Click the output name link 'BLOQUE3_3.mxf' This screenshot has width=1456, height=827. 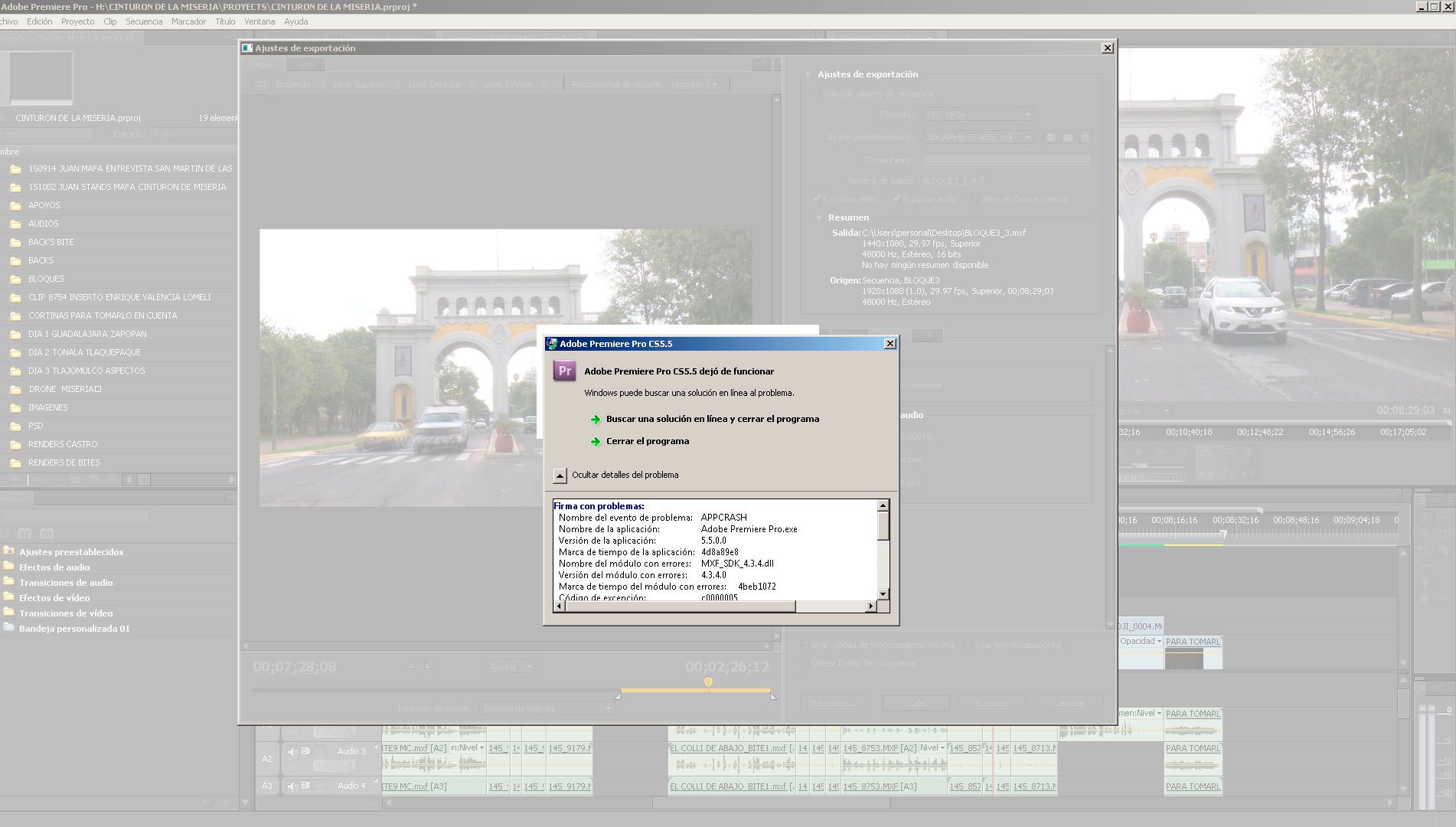952,181
